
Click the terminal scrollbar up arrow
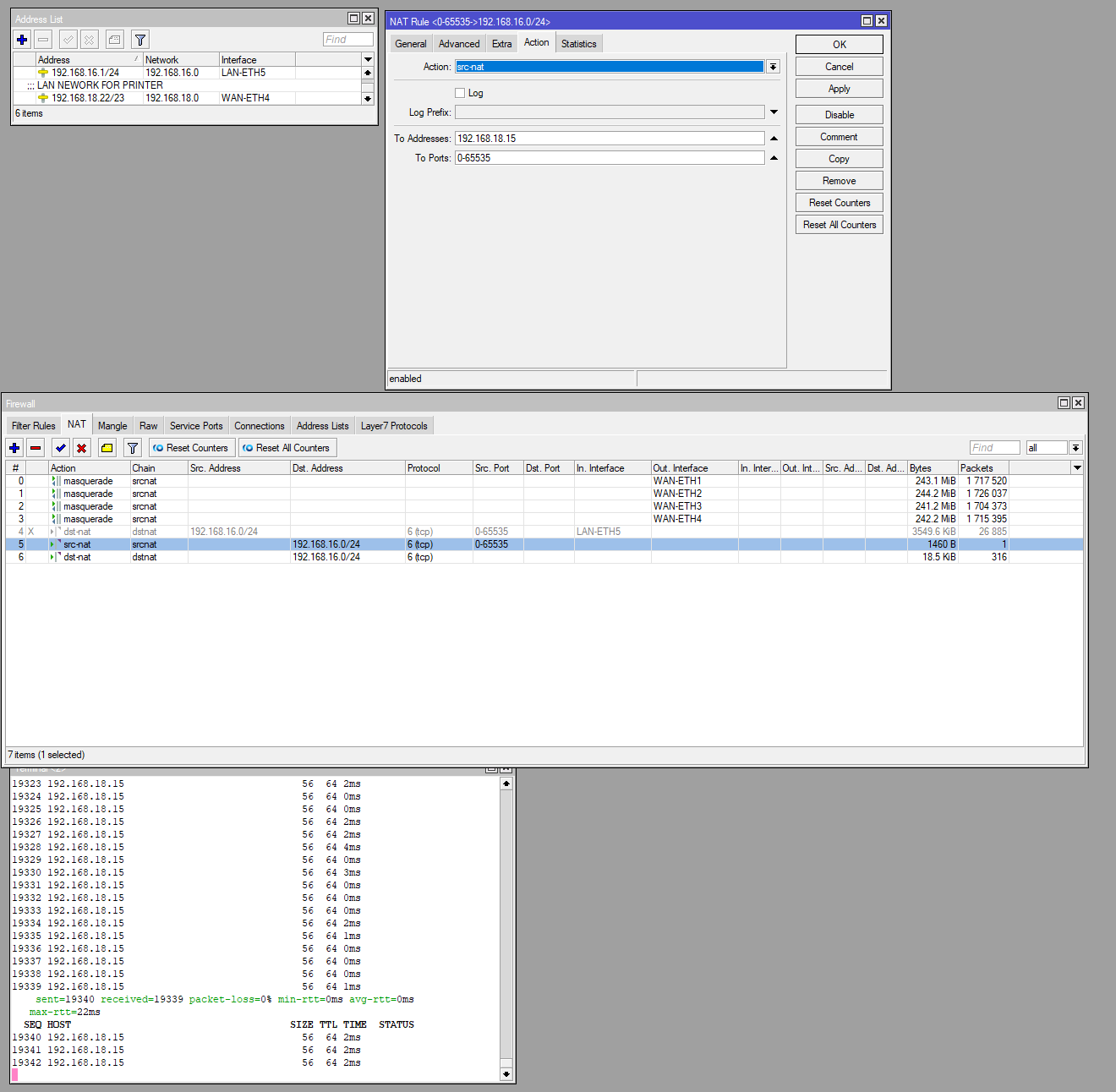click(506, 784)
